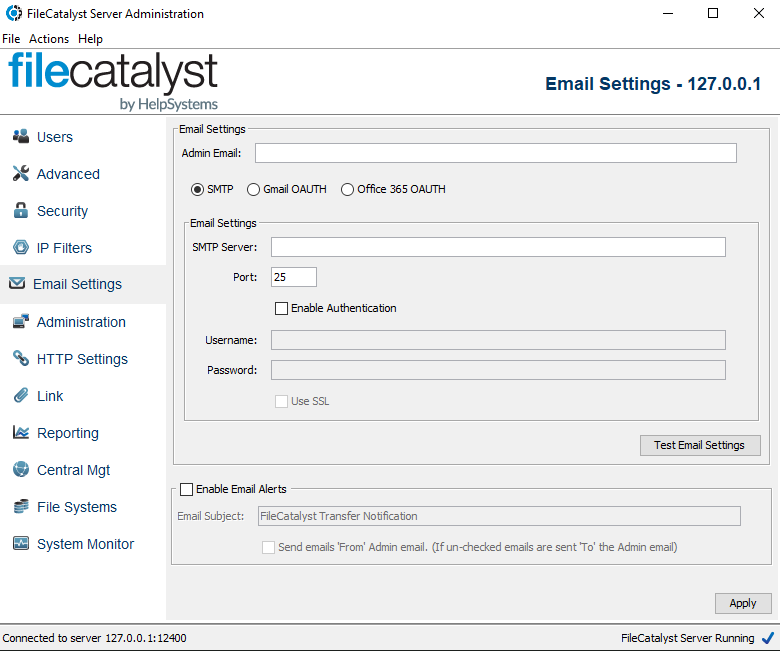Click the Password input field
The width and height of the screenshot is (780, 651).
coord(498,370)
